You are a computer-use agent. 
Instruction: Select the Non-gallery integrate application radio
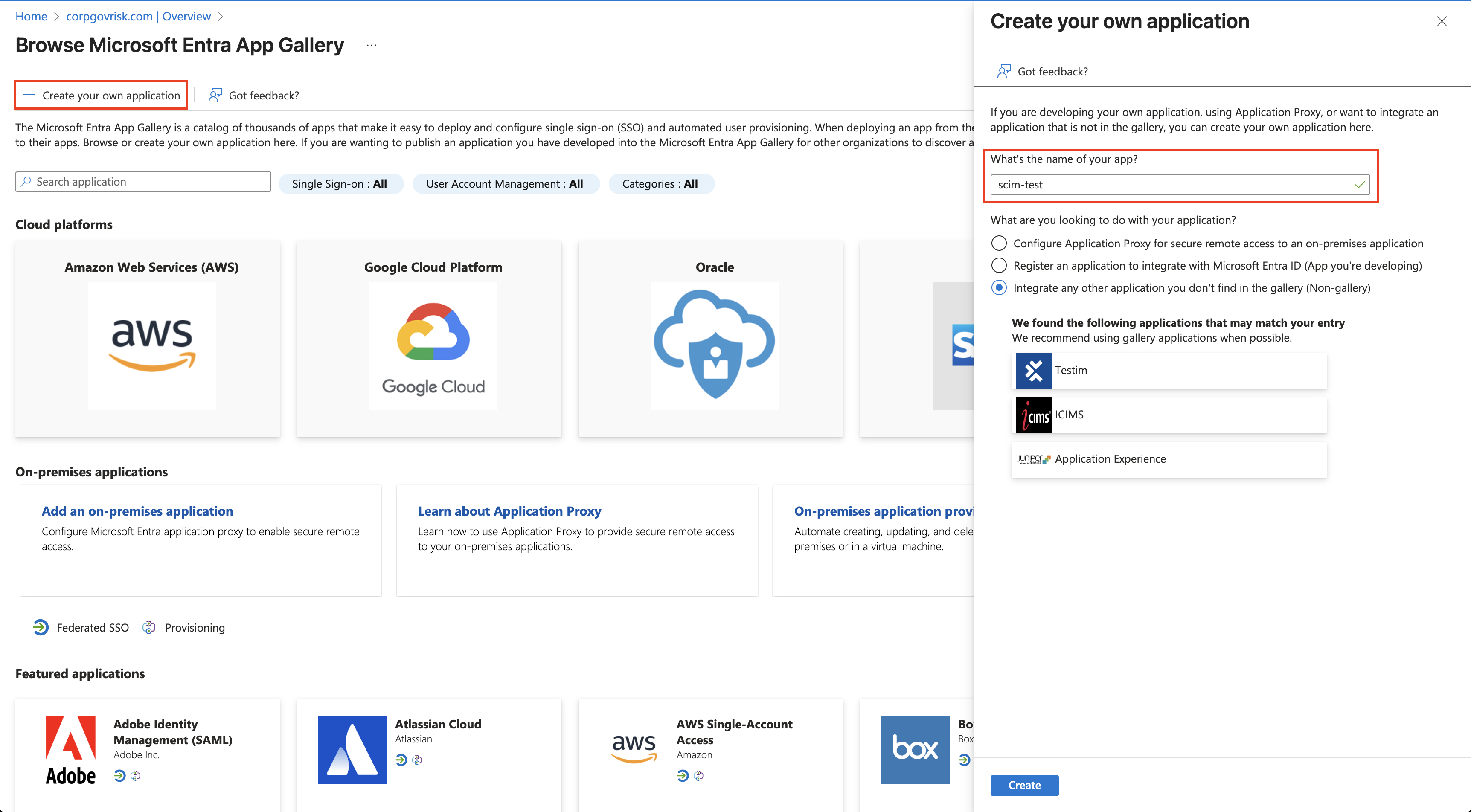coord(999,288)
